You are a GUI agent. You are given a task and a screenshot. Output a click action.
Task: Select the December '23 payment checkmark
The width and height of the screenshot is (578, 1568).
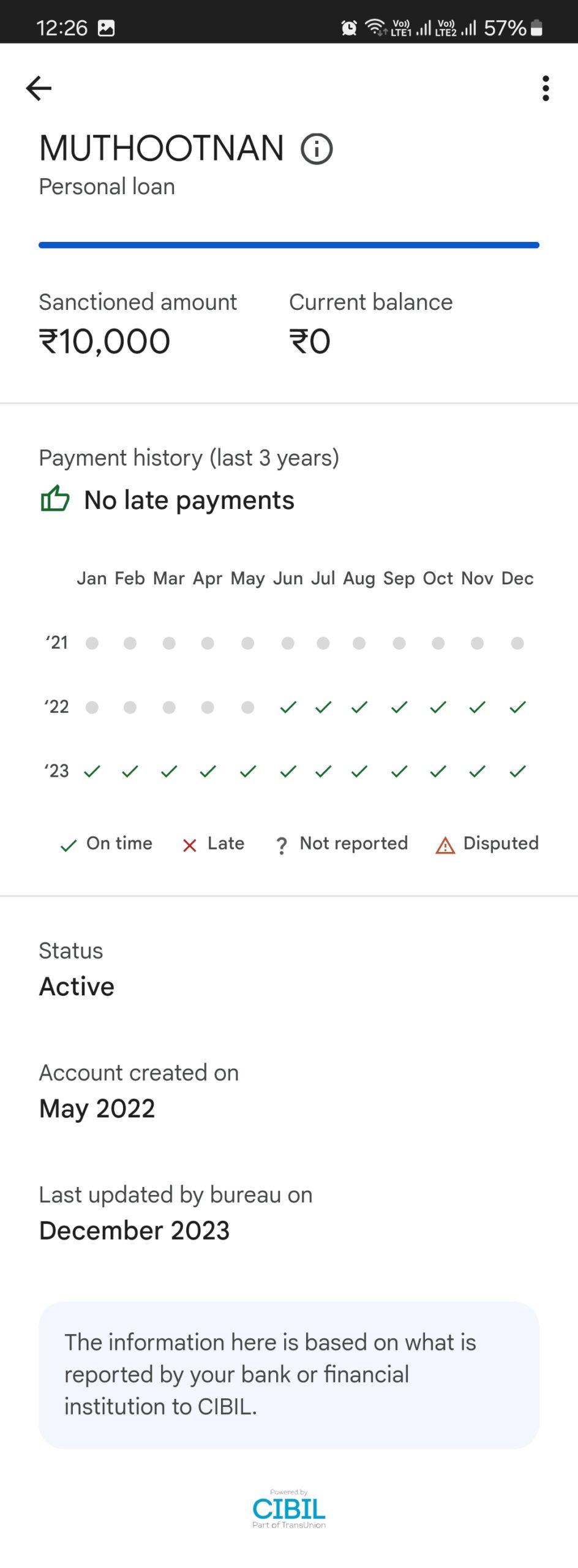click(517, 771)
